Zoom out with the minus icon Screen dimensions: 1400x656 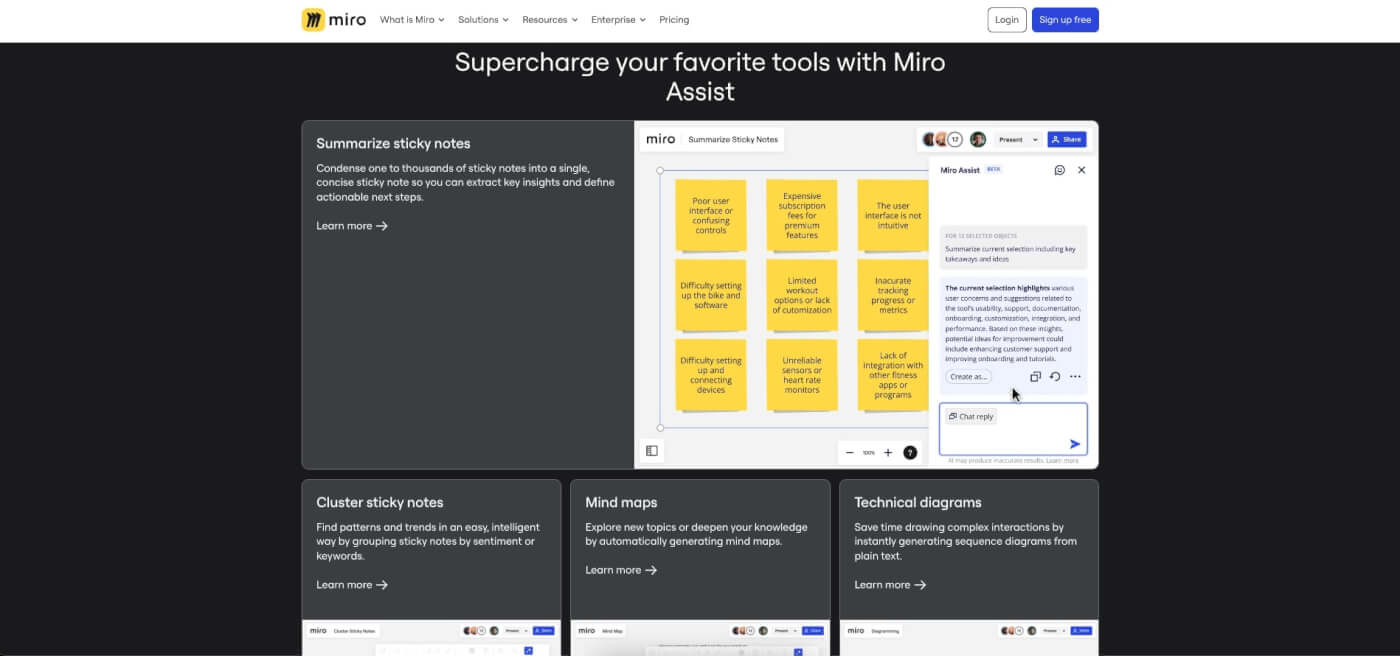tap(850, 452)
